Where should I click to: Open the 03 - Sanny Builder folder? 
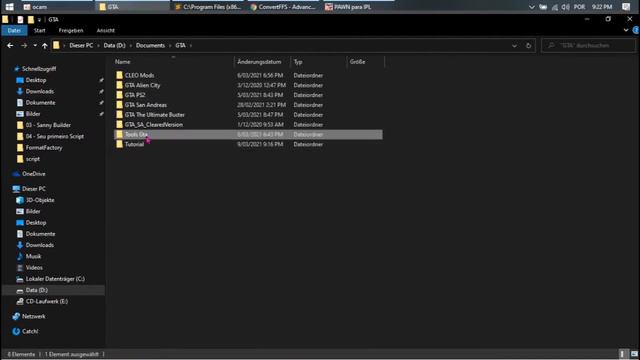pyautogui.click(x=48, y=125)
